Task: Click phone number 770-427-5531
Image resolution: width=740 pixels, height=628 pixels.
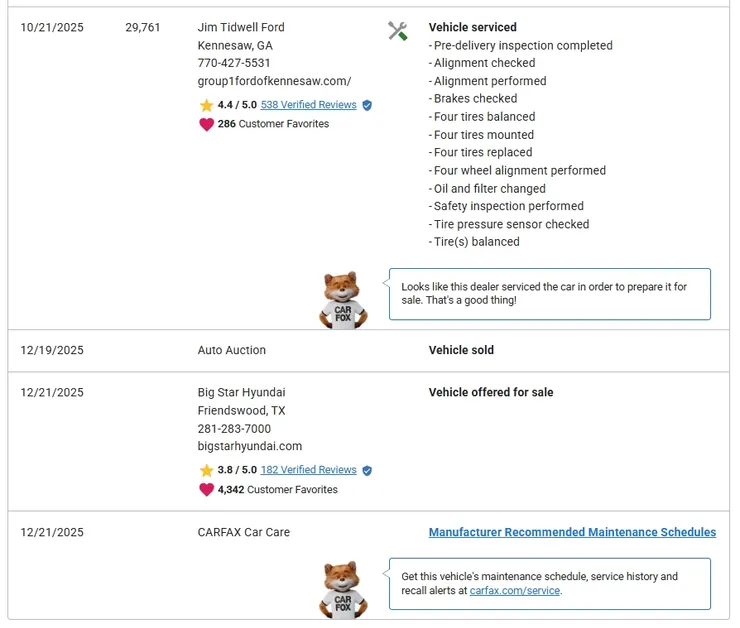Action: pos(234,63)
